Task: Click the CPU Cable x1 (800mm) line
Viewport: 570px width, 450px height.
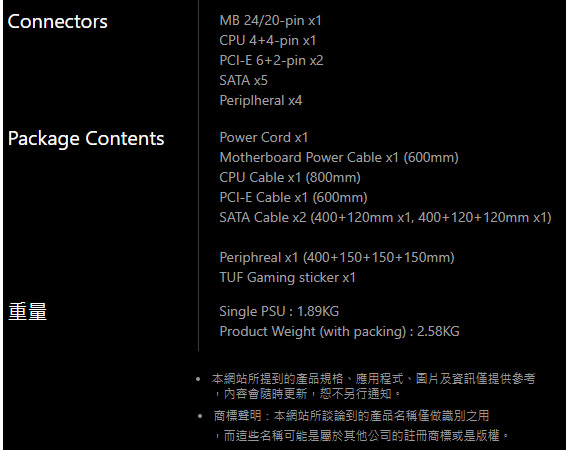Action: pyautogui.click(x=290, y=177)
